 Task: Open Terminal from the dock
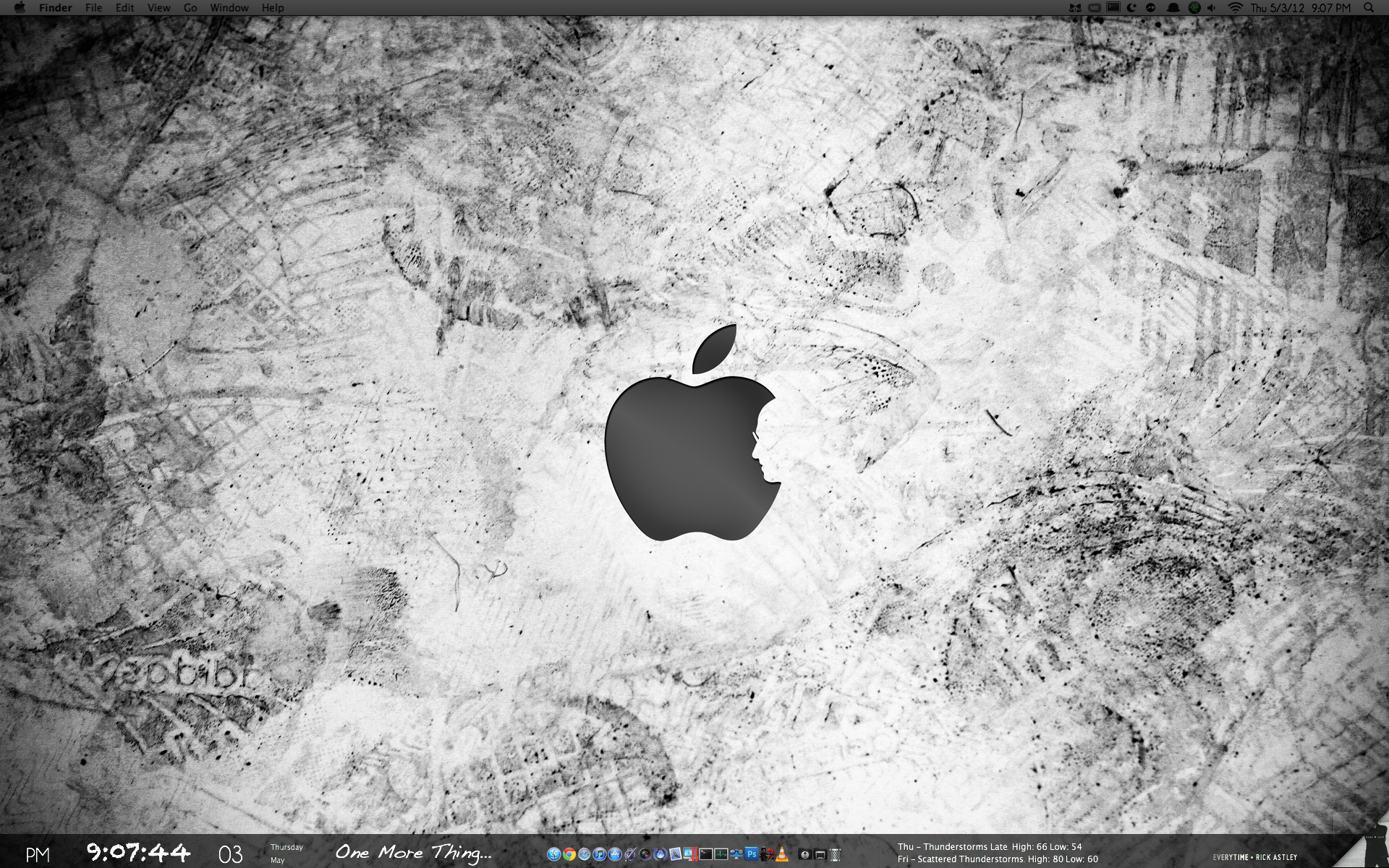[x=706, y=854]
